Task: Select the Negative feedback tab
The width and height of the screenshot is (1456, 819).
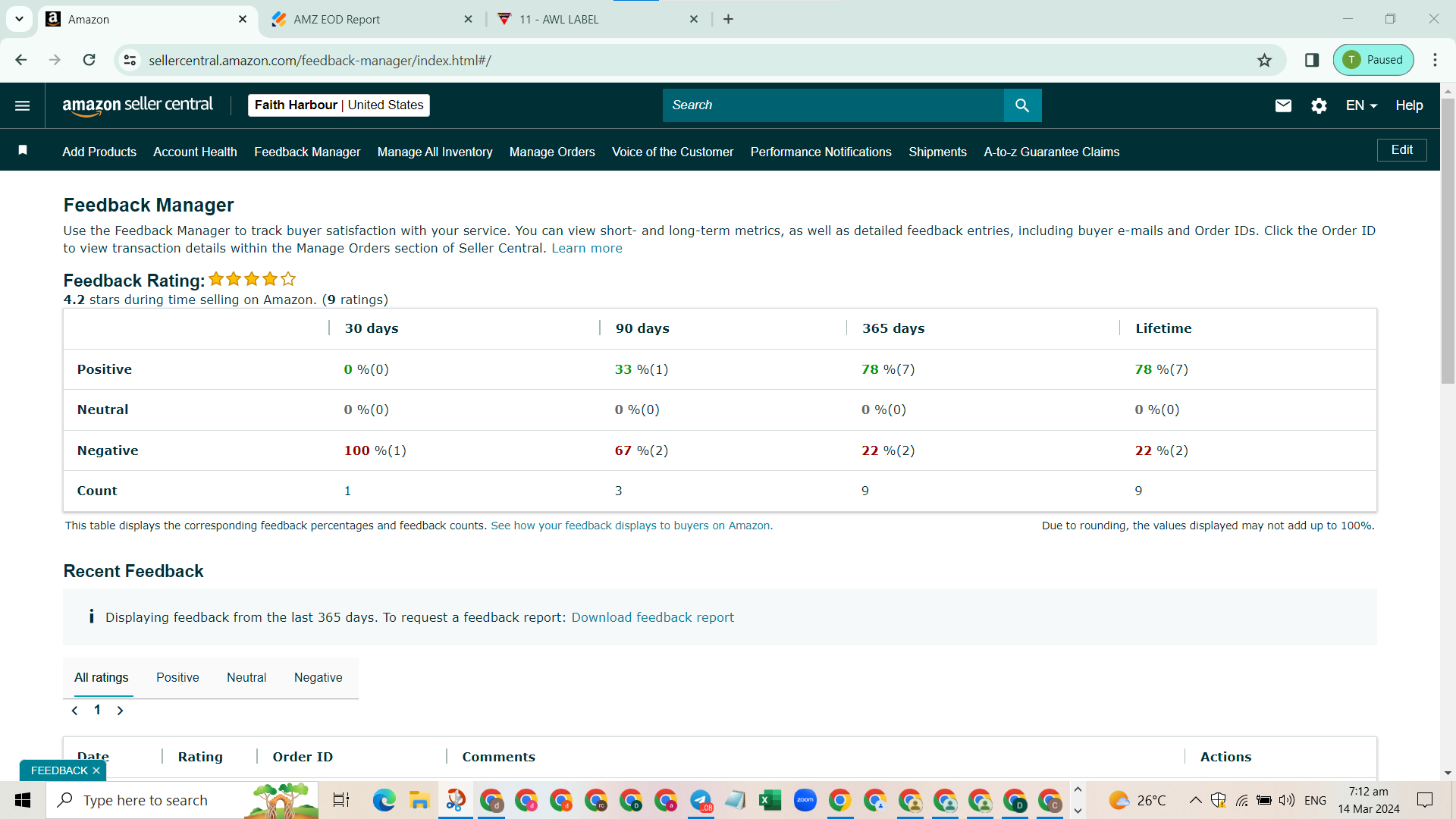Action: 318,677
